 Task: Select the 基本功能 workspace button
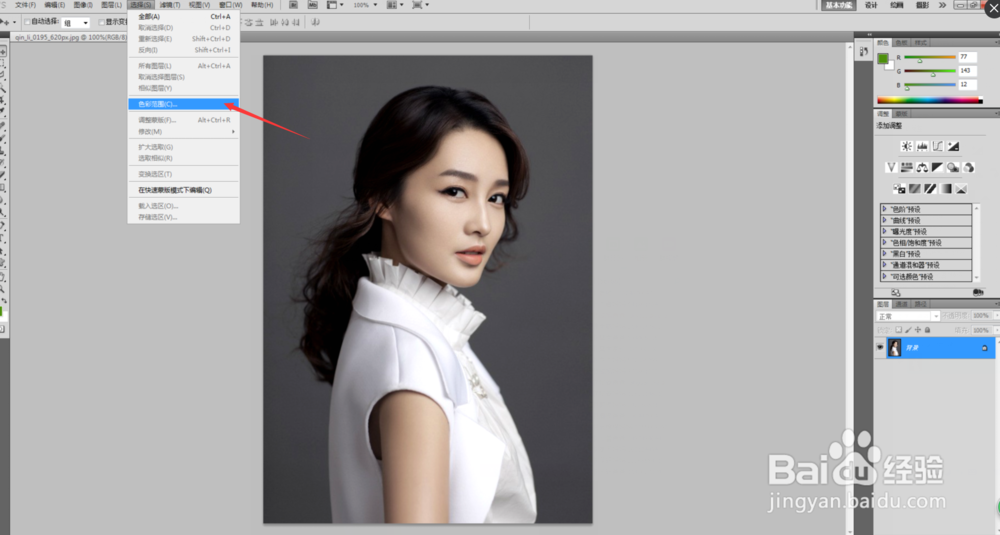pyautogui.click(x=839, y=4)
